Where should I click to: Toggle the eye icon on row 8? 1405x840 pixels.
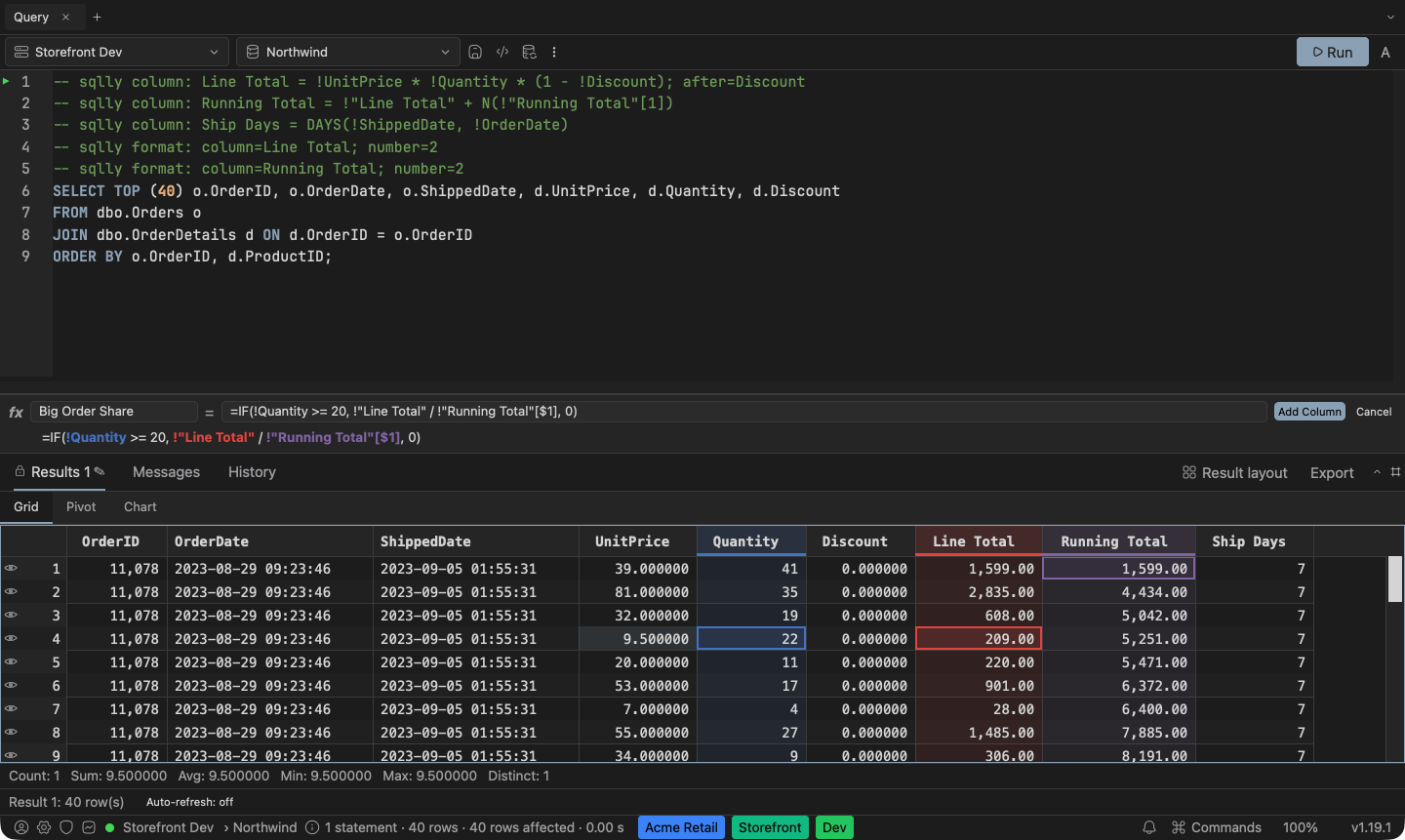pyautogui.click(x=11, y=732)
